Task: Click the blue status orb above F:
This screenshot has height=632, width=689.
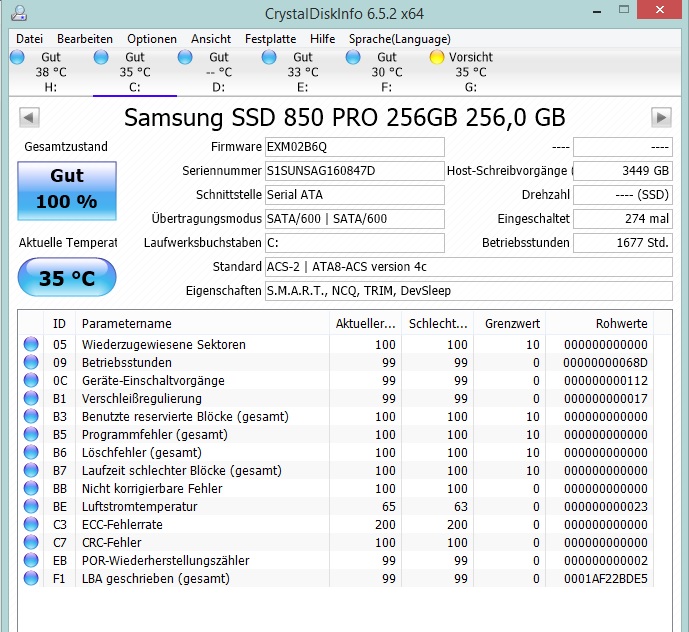Action: coord(353,57)
